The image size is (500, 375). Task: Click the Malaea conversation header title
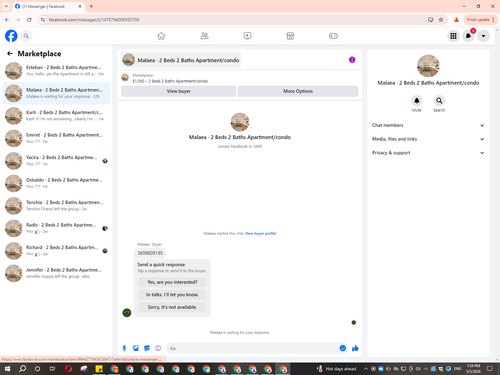coord(188,60)
